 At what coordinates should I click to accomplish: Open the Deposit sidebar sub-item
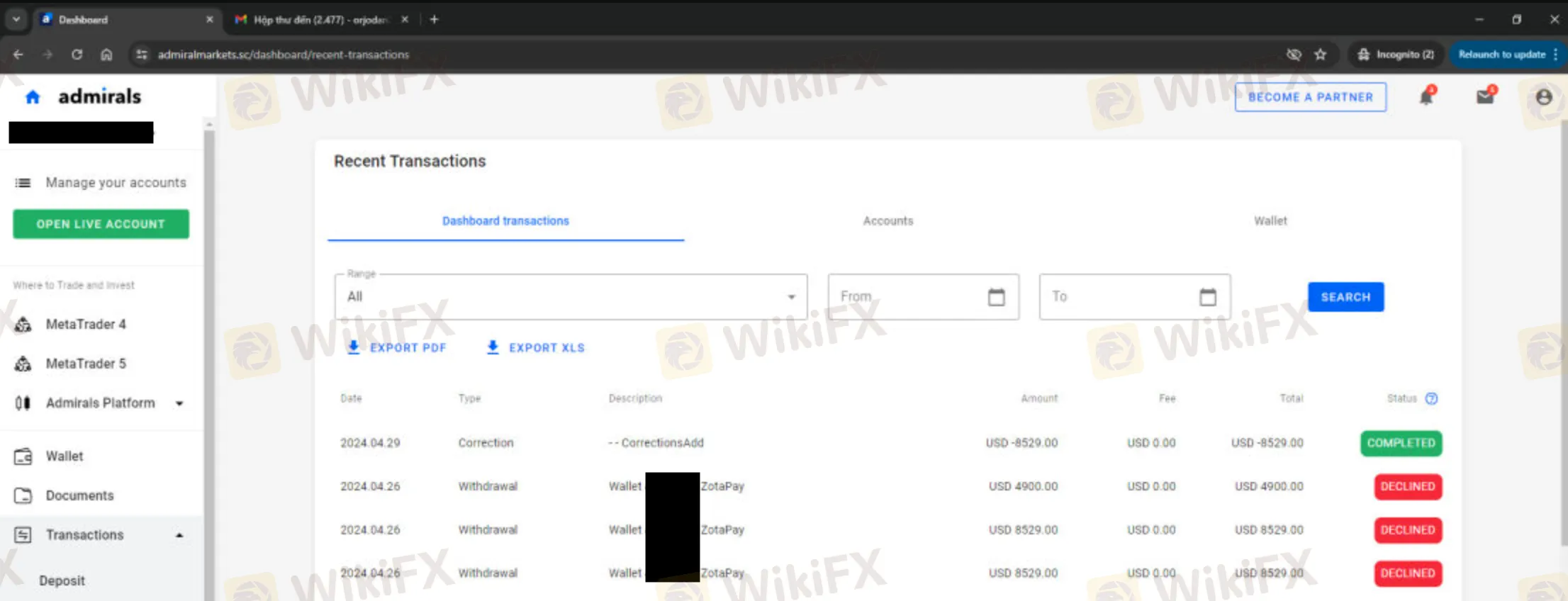pyautogui.click(x=62, y=581)
